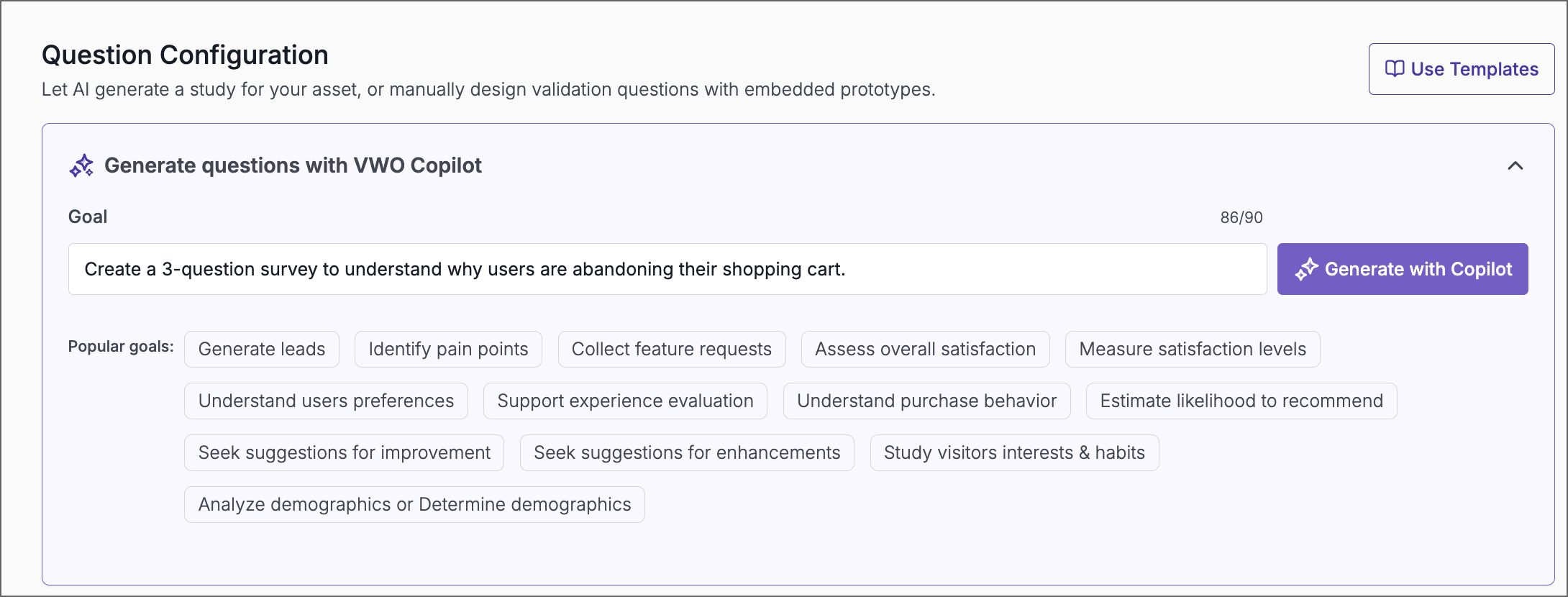Click the sparkles icon beside VWO Copilot heading
The image size is (1568, 597).
tap(81, 165)
